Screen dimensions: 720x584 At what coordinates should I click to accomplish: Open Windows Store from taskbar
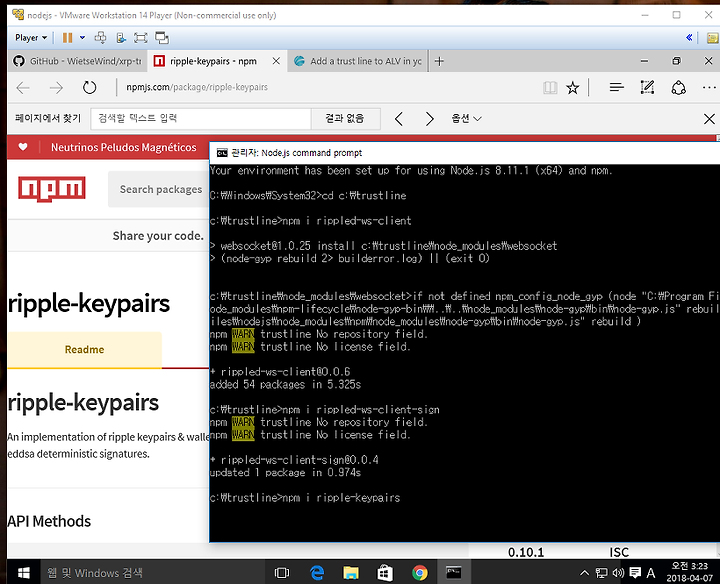(x=385, y=573)
